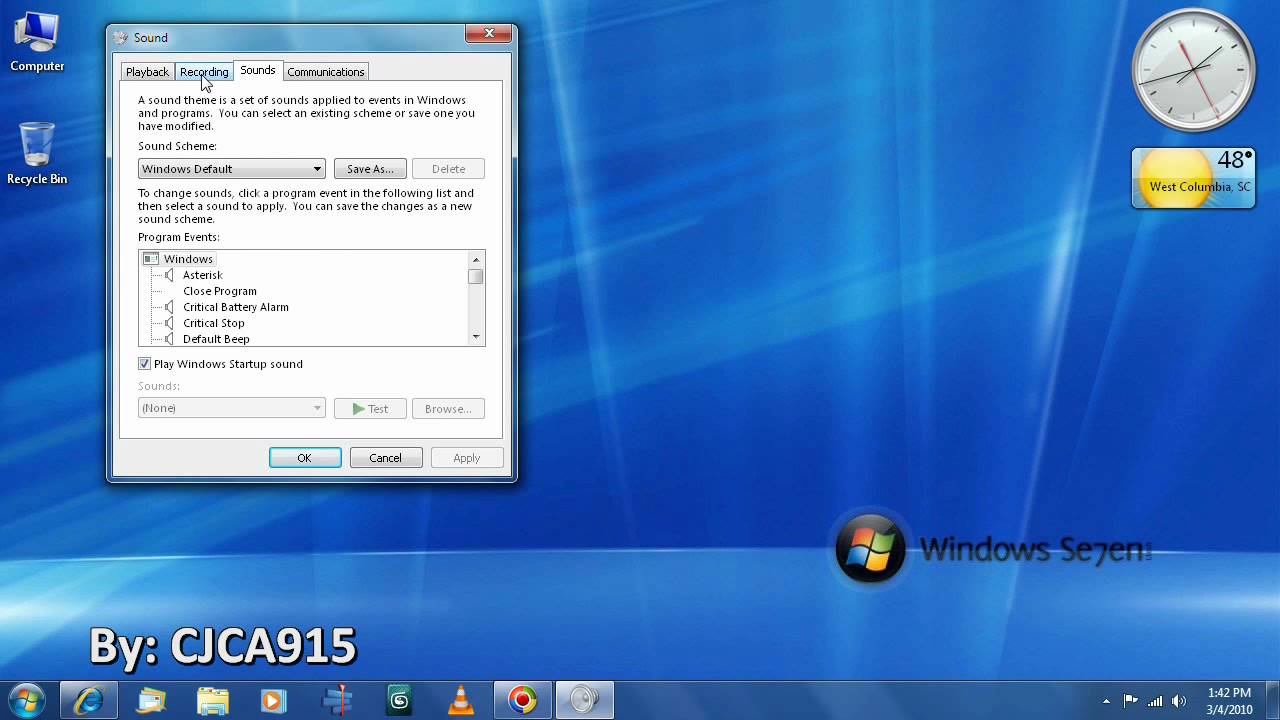Open the tray volume speaker icon
The image size is (1280, 720).
[1179, 701]
